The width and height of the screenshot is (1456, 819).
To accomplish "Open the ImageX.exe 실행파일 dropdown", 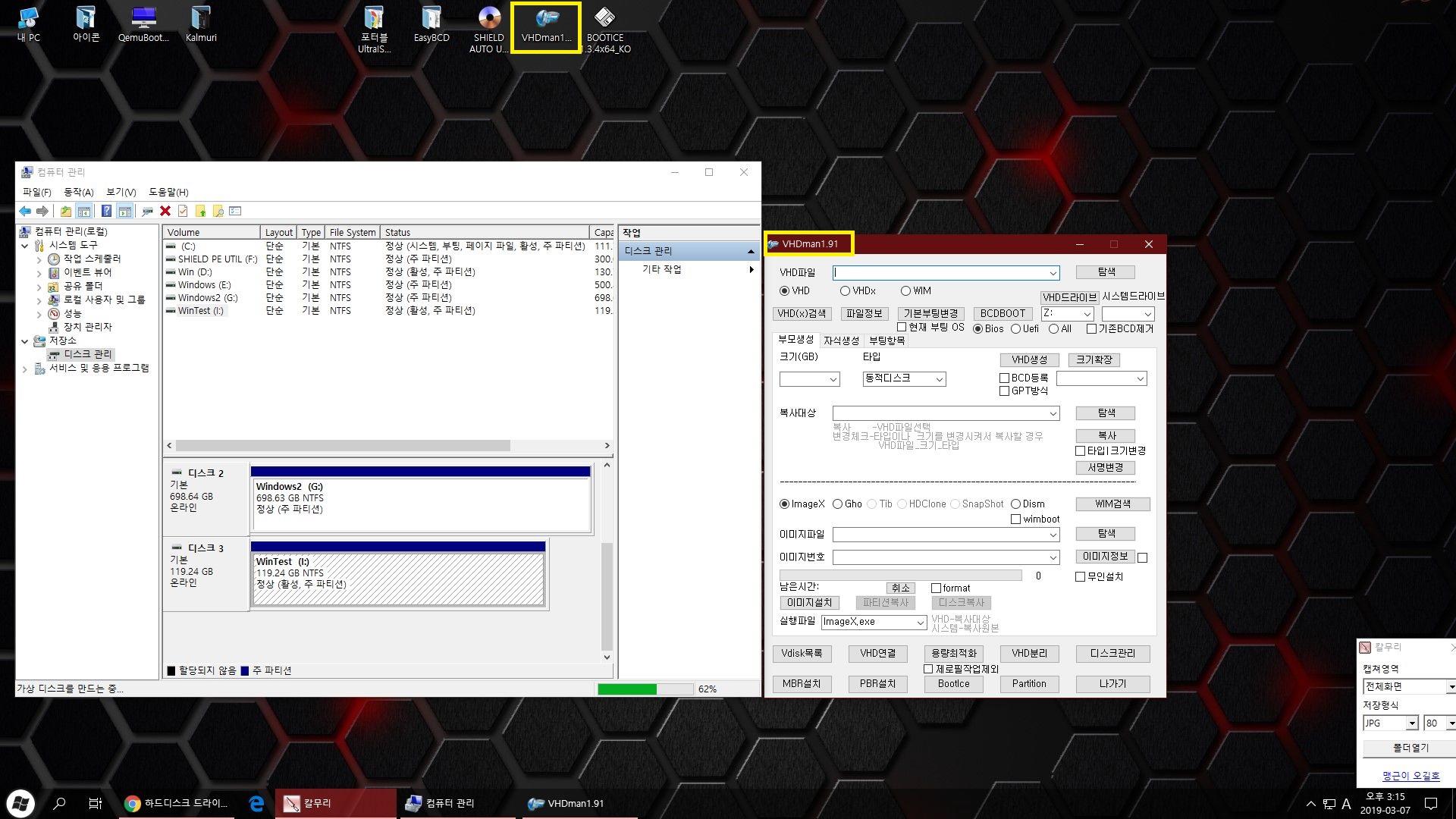I will [x=920, y=623].
